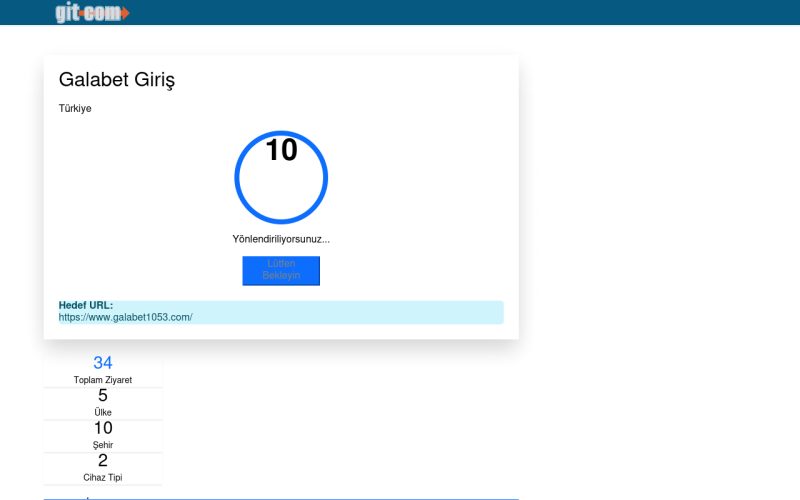Click the Ülke count value 5

[103, 395]
